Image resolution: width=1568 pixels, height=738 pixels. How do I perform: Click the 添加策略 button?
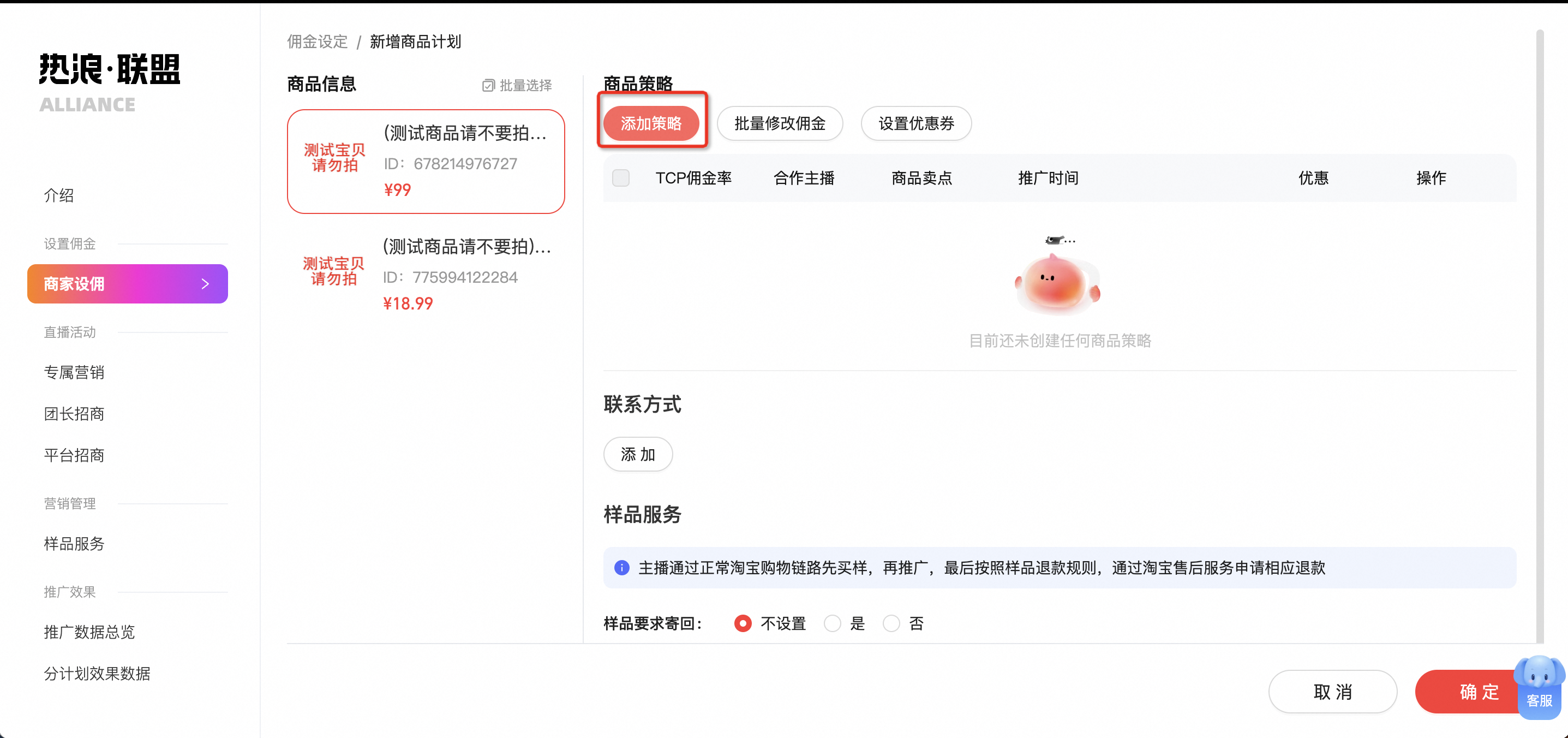pyautogui.click(x=651, y=123)
